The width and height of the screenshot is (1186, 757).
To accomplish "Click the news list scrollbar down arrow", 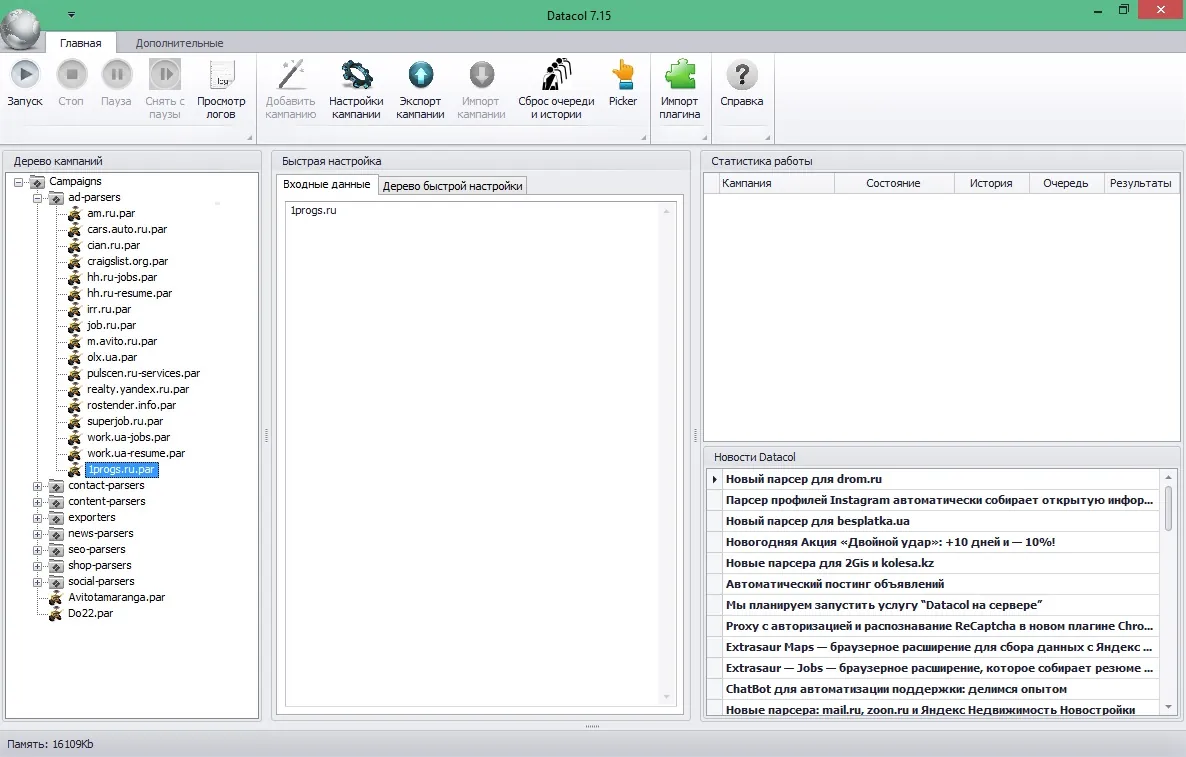I will [x=1169, y=707].
